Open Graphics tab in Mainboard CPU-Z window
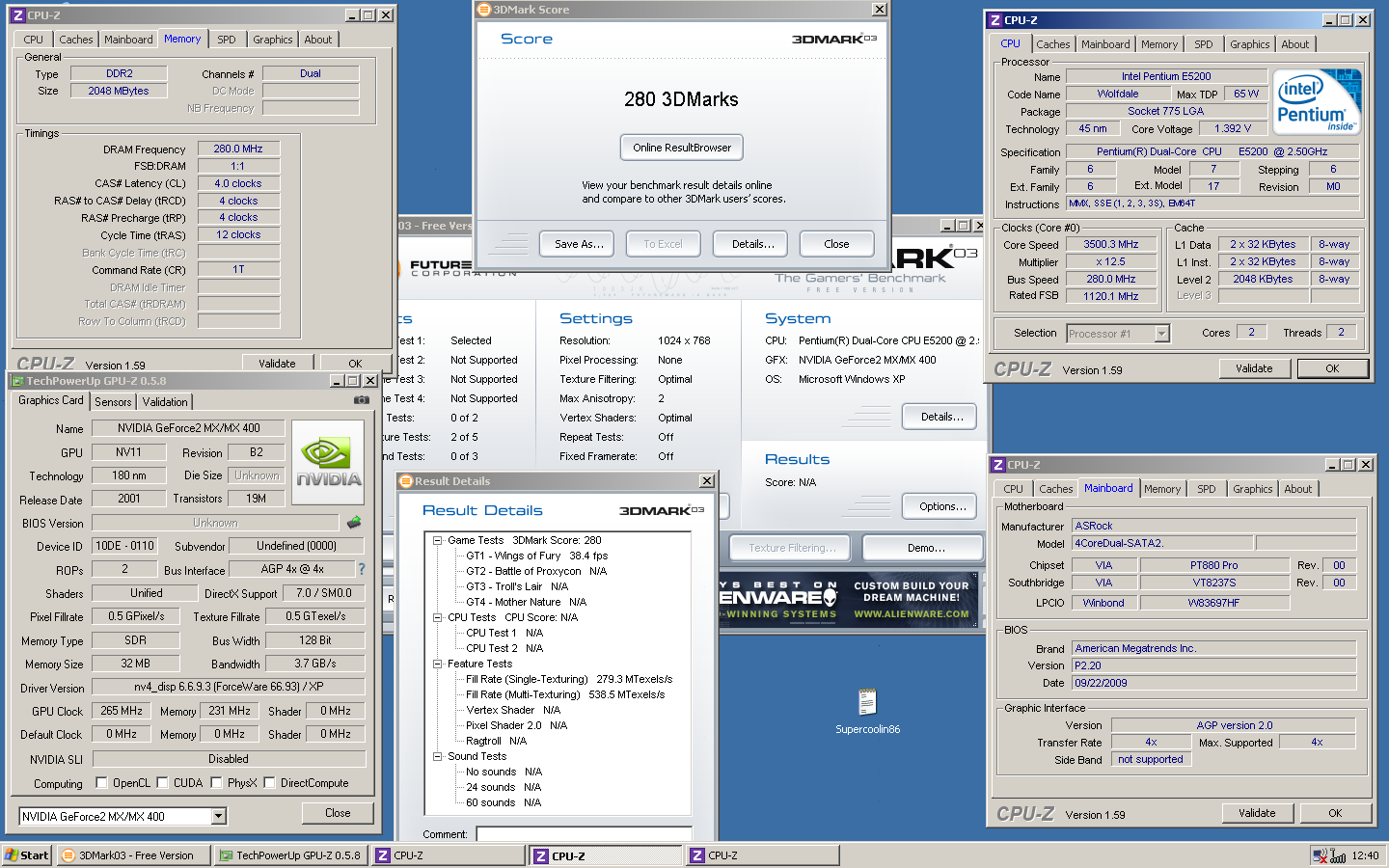The height and width of the screenshot is (868, 1389). pos(1253,489)
